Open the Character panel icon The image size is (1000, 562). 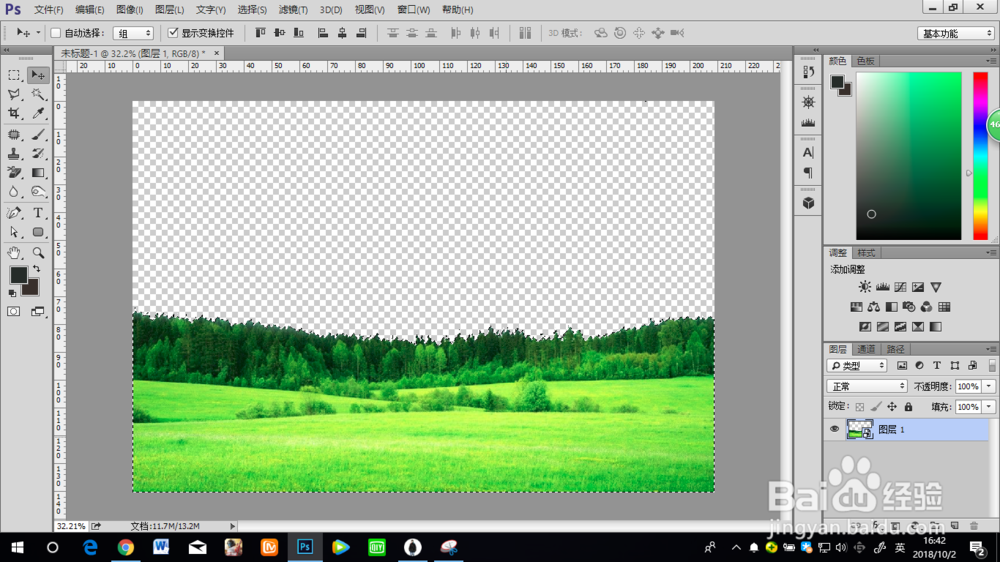[x=808, y=152]
